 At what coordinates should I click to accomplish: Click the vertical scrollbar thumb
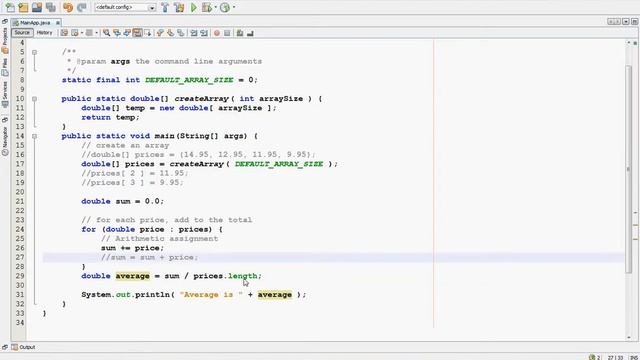coord(629,169)
